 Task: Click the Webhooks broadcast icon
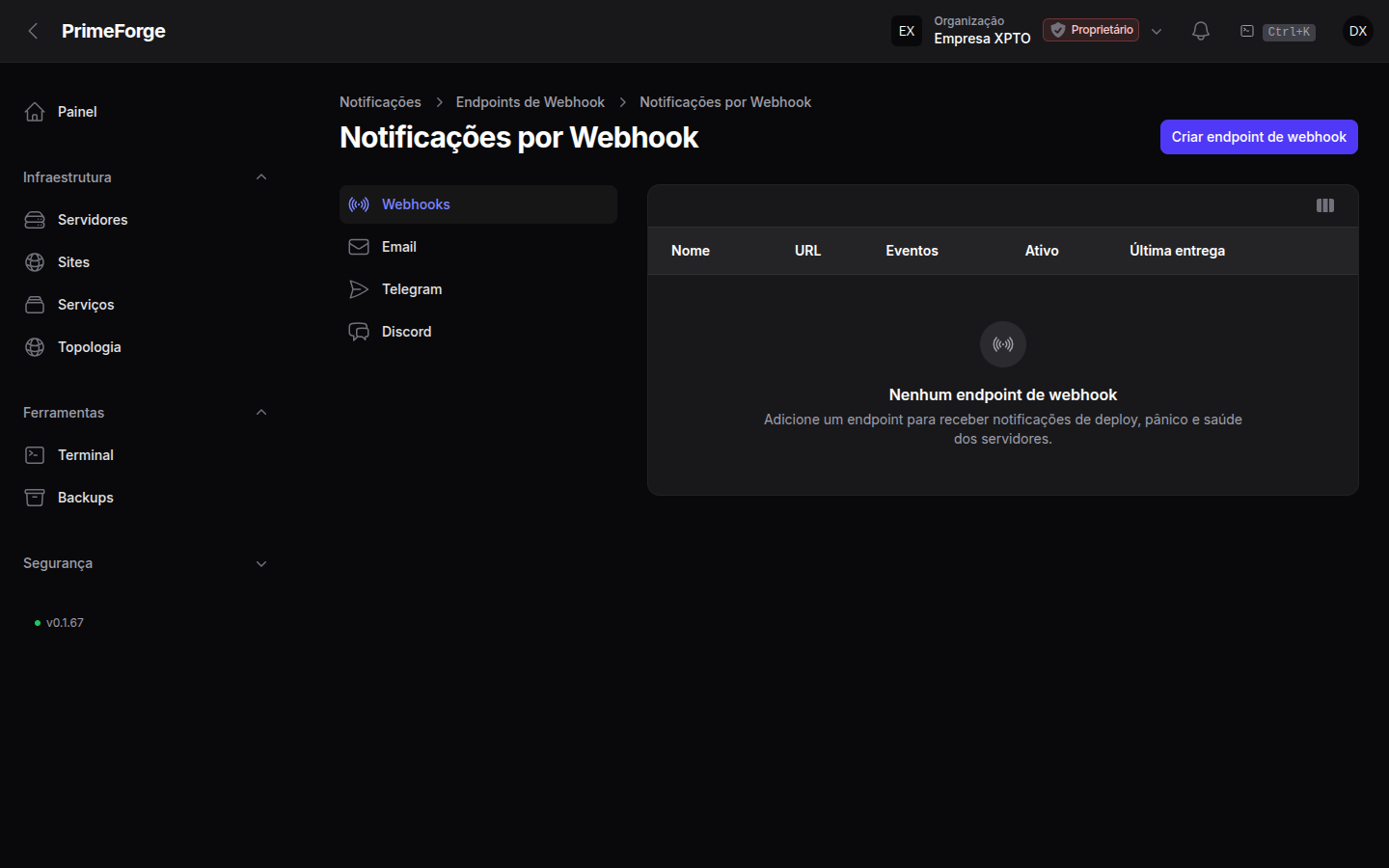[x=359, y=204]
